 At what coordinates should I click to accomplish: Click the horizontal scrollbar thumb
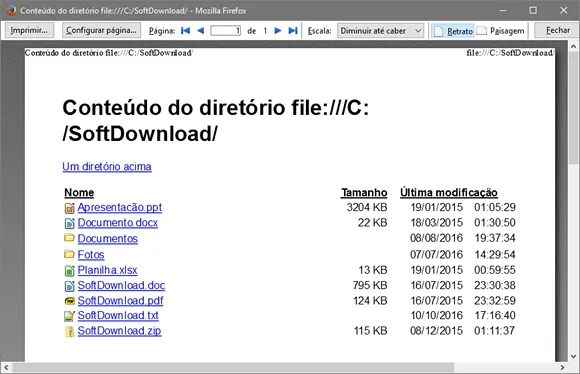click(x=233, y=368)
